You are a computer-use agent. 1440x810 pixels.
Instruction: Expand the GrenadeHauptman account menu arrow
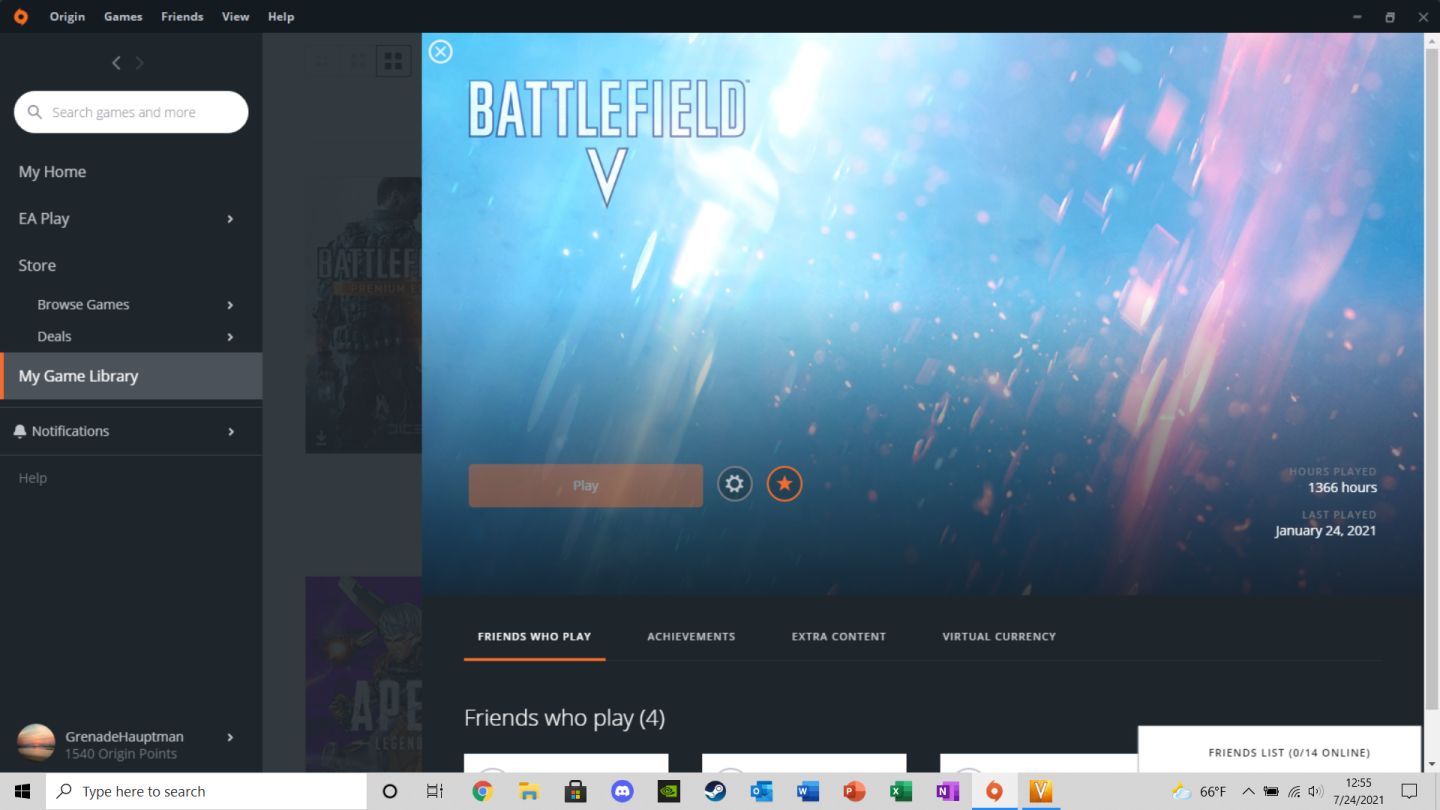click(x=230, y=737)
